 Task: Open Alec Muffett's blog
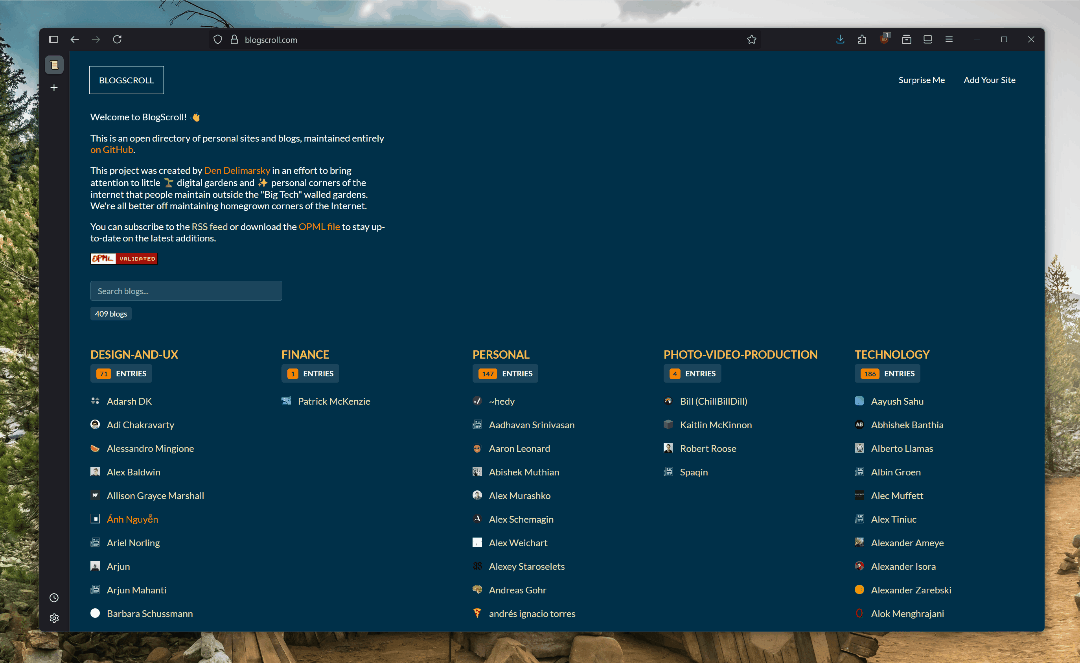pyautogui.click(x=897, y=495)
